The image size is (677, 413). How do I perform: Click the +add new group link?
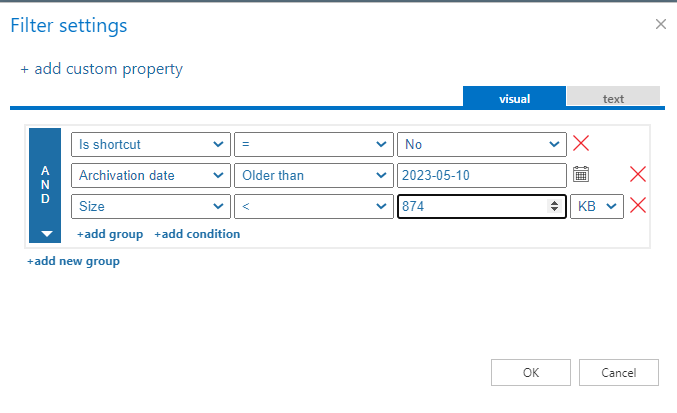tap(73, 261)
